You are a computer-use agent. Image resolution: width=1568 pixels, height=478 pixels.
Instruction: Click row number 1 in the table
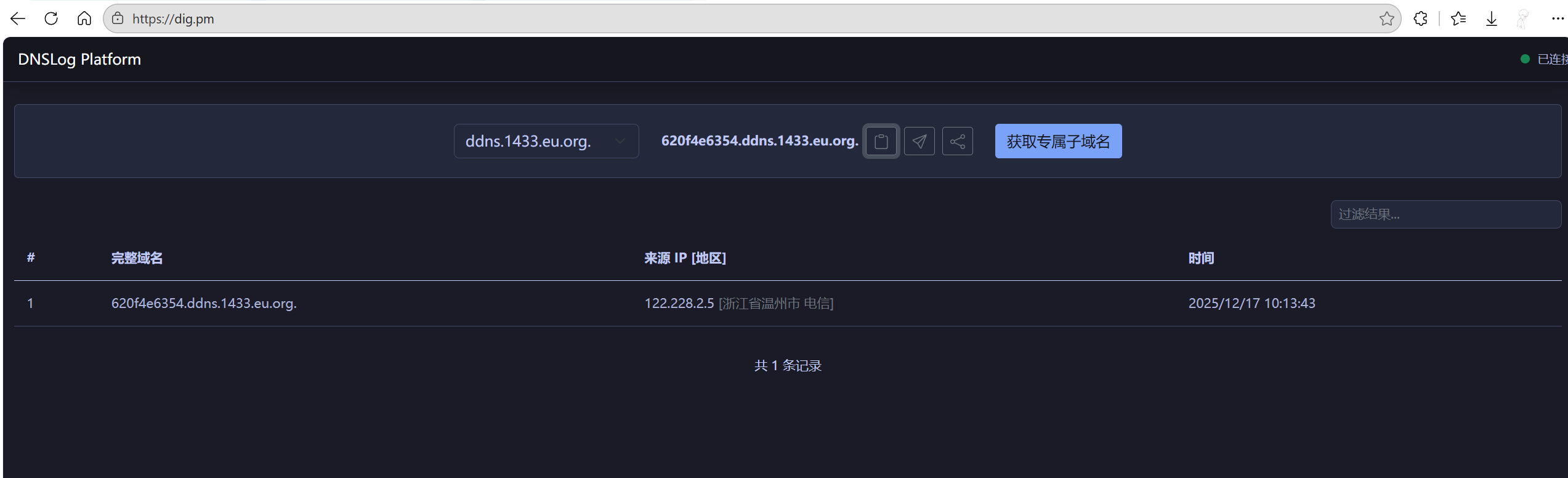[30, 303]
